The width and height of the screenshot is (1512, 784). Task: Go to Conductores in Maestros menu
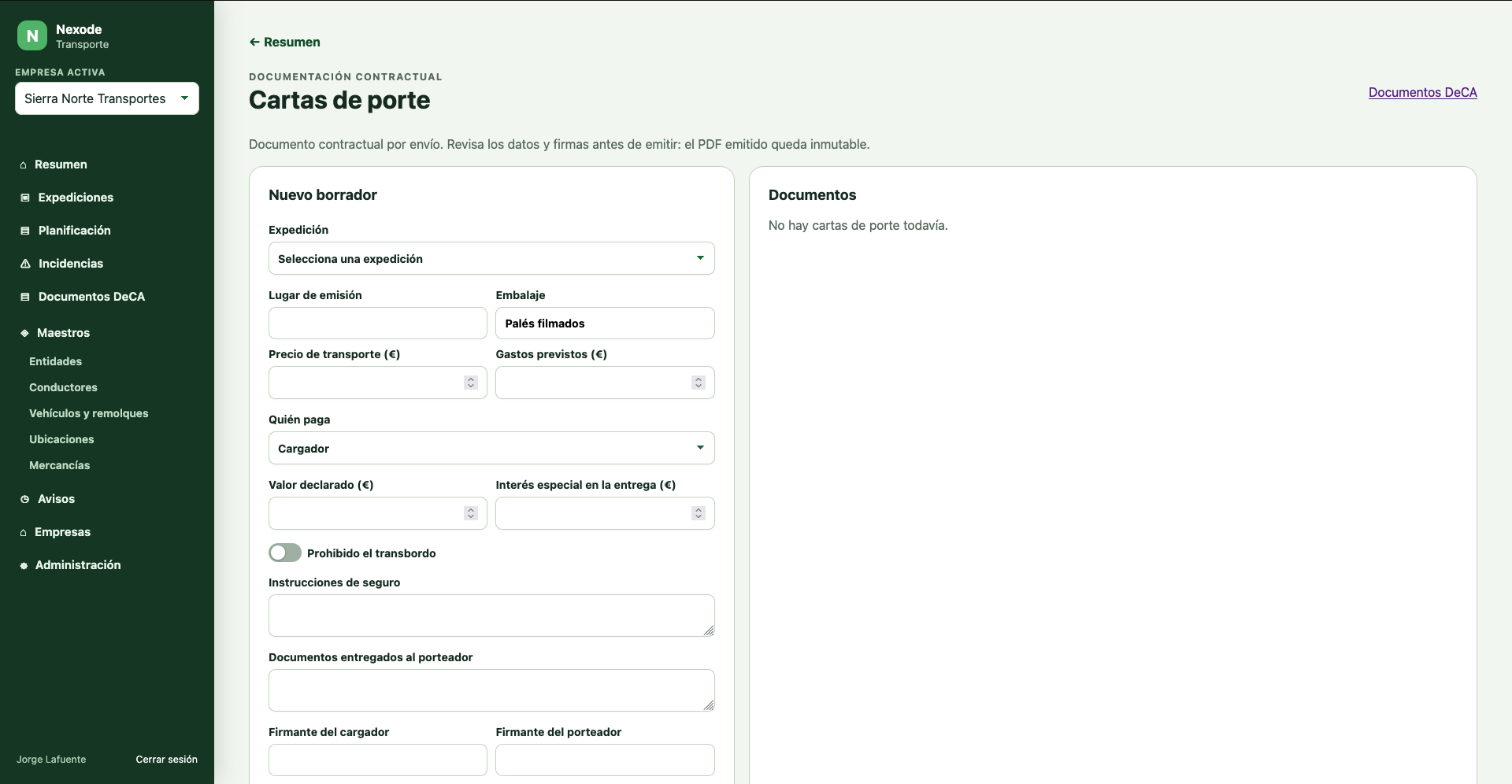click(x=63, y=387)
